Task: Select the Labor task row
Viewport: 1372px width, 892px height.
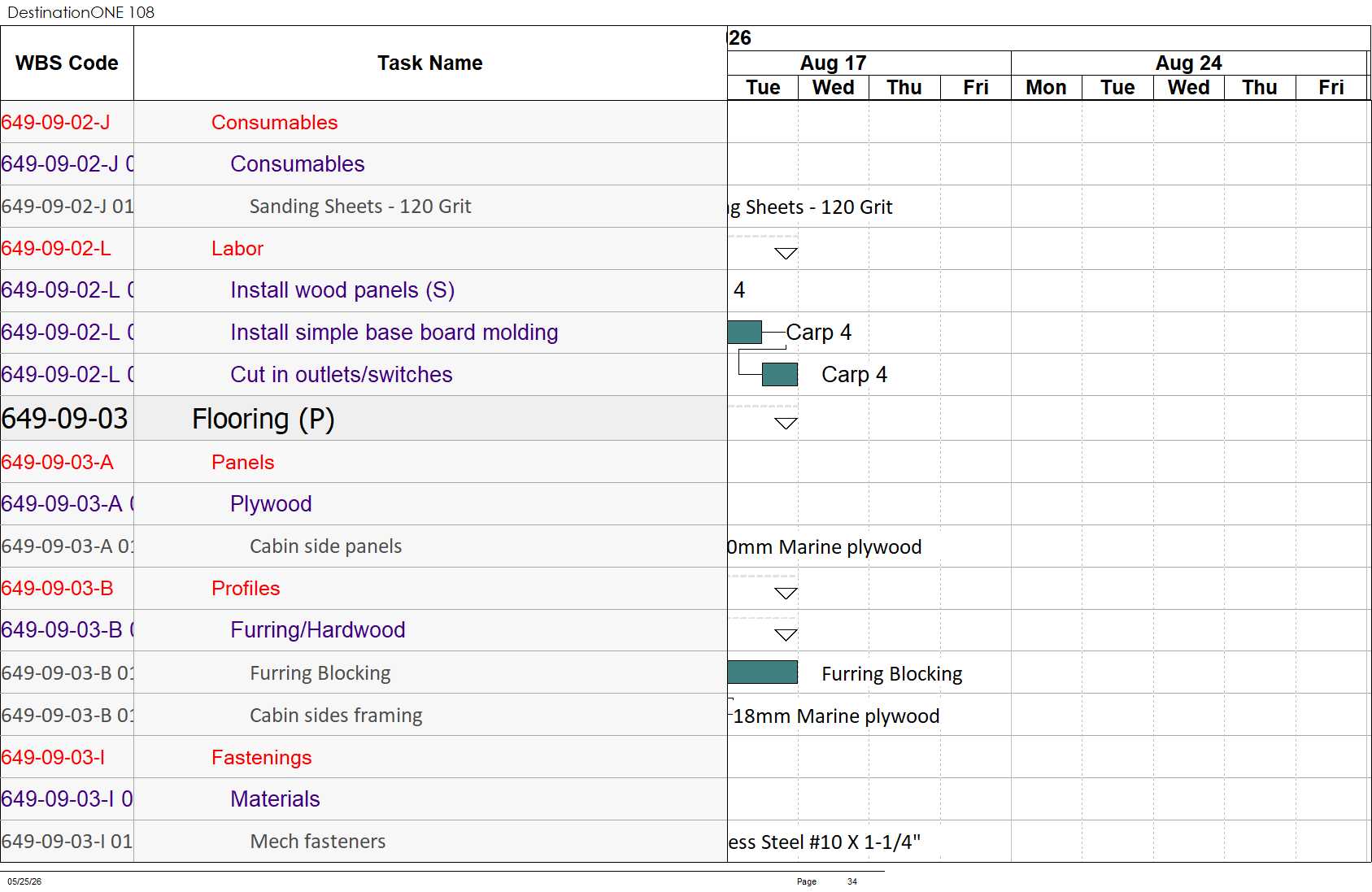Action: [364, 249]
